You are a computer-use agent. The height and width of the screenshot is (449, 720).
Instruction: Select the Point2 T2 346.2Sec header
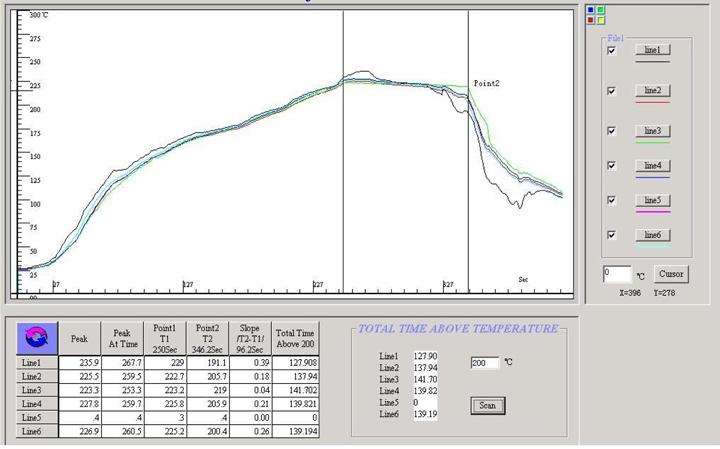[208, 339]
